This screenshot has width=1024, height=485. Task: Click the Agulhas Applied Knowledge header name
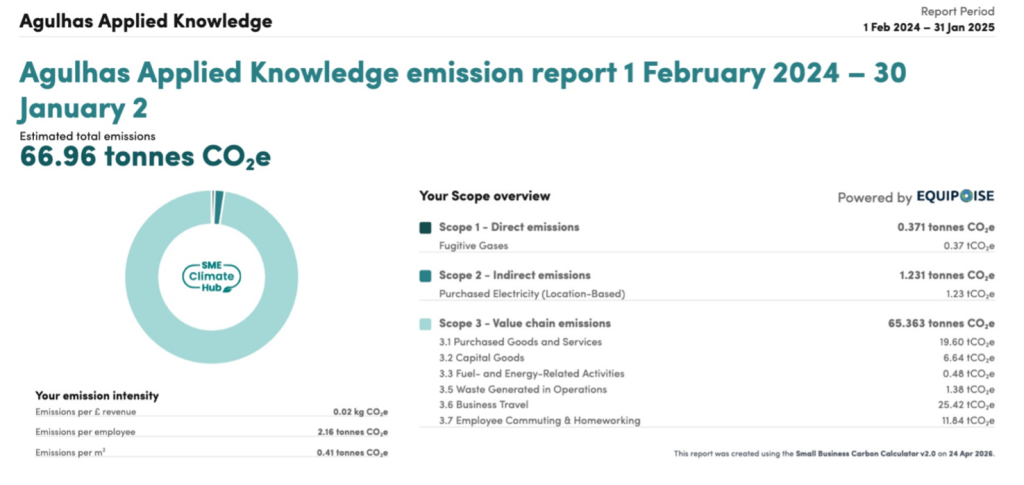click(x=145, y=21)
